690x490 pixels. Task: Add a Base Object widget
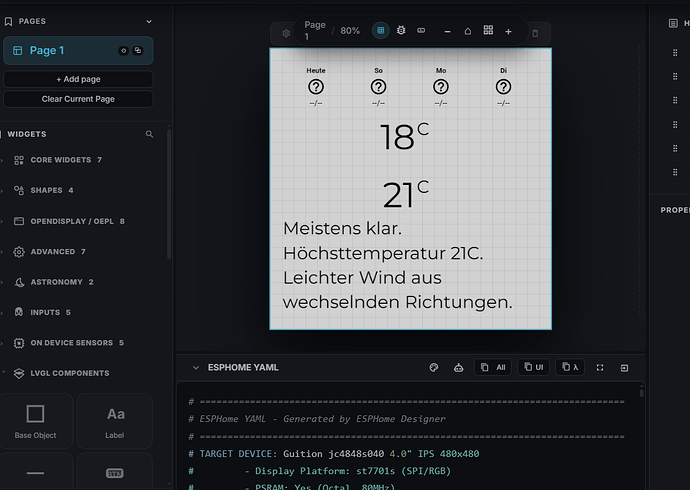35,421
